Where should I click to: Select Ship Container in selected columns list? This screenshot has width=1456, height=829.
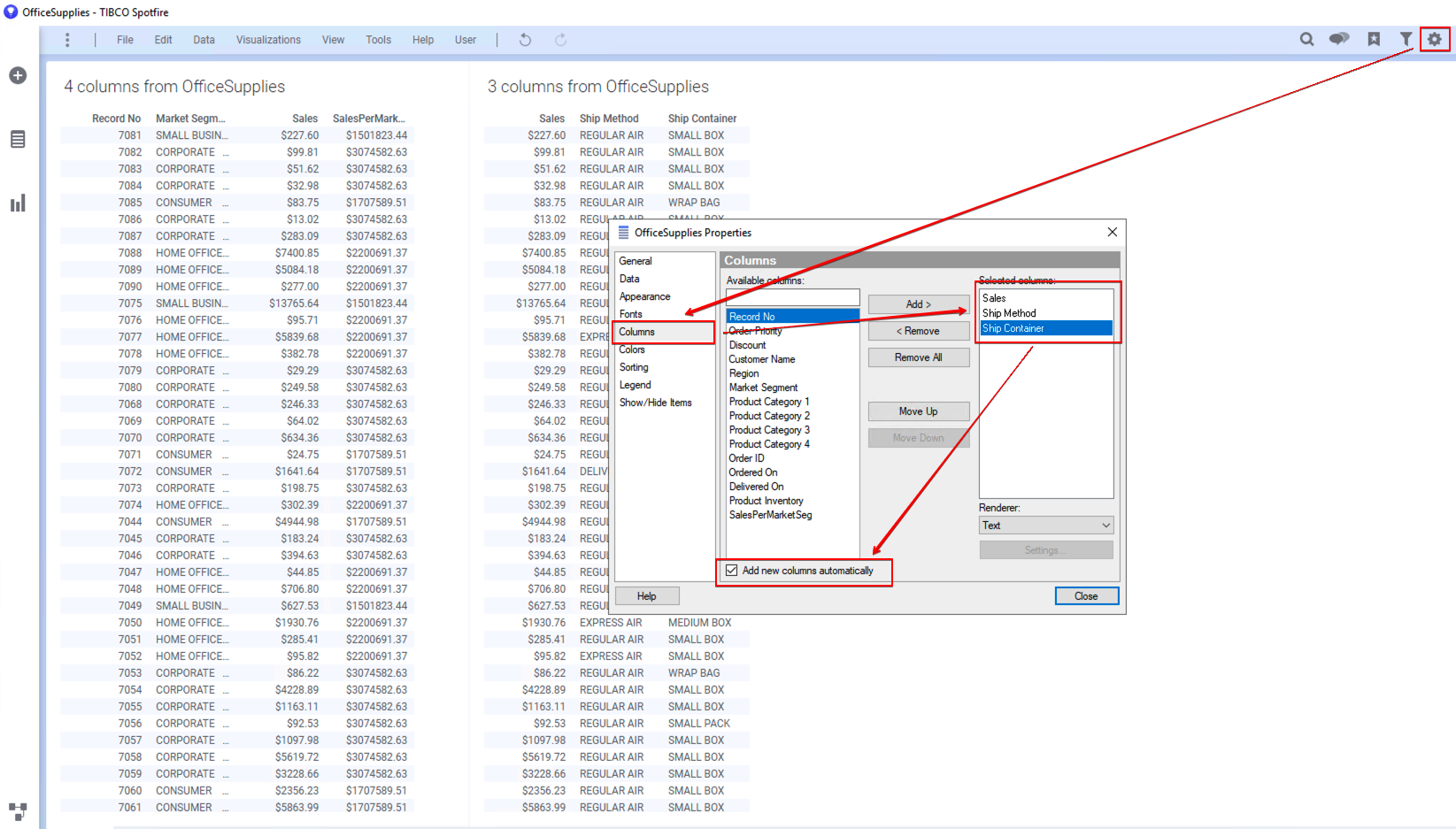(1046, 328)
